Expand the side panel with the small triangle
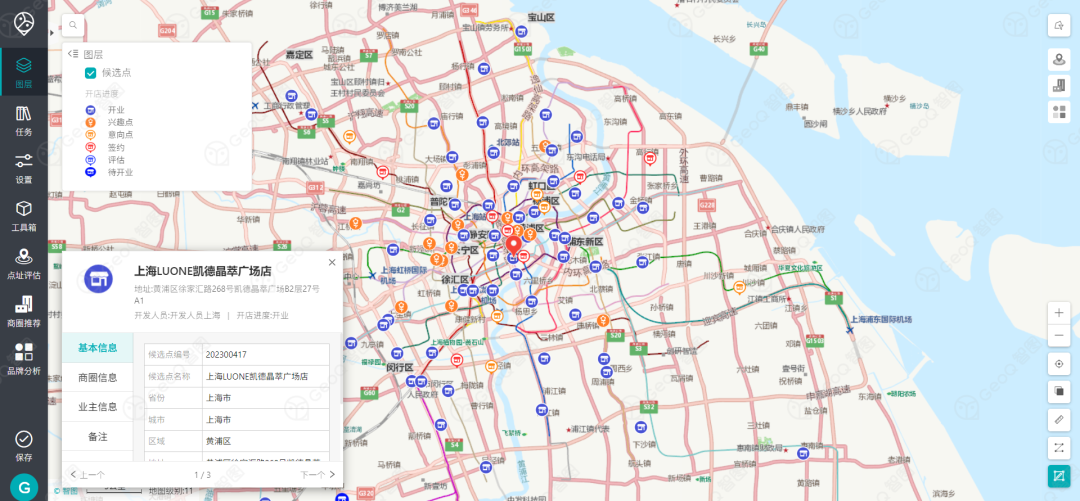 click(x=52, y=32)
